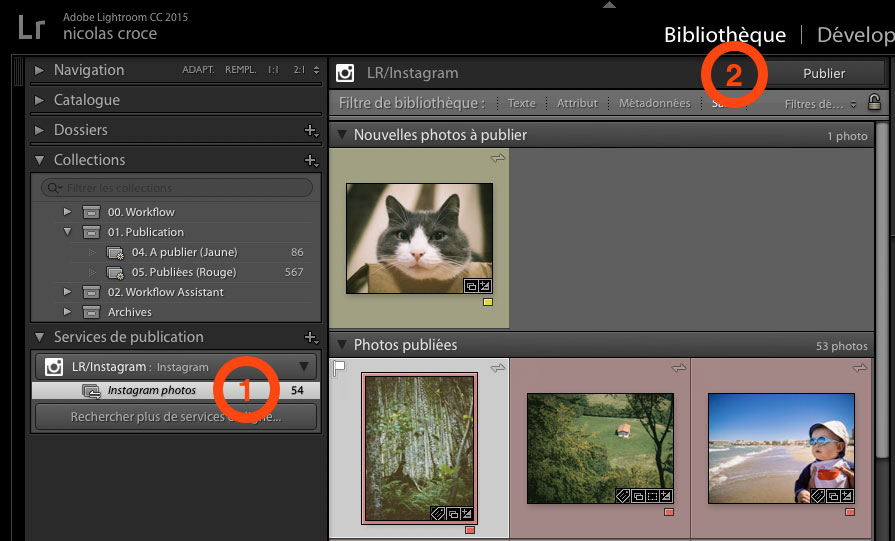Viewport: 895px width, 541px height.
Task: Click the plus icon for Services de publication
Action: (310, 338)
